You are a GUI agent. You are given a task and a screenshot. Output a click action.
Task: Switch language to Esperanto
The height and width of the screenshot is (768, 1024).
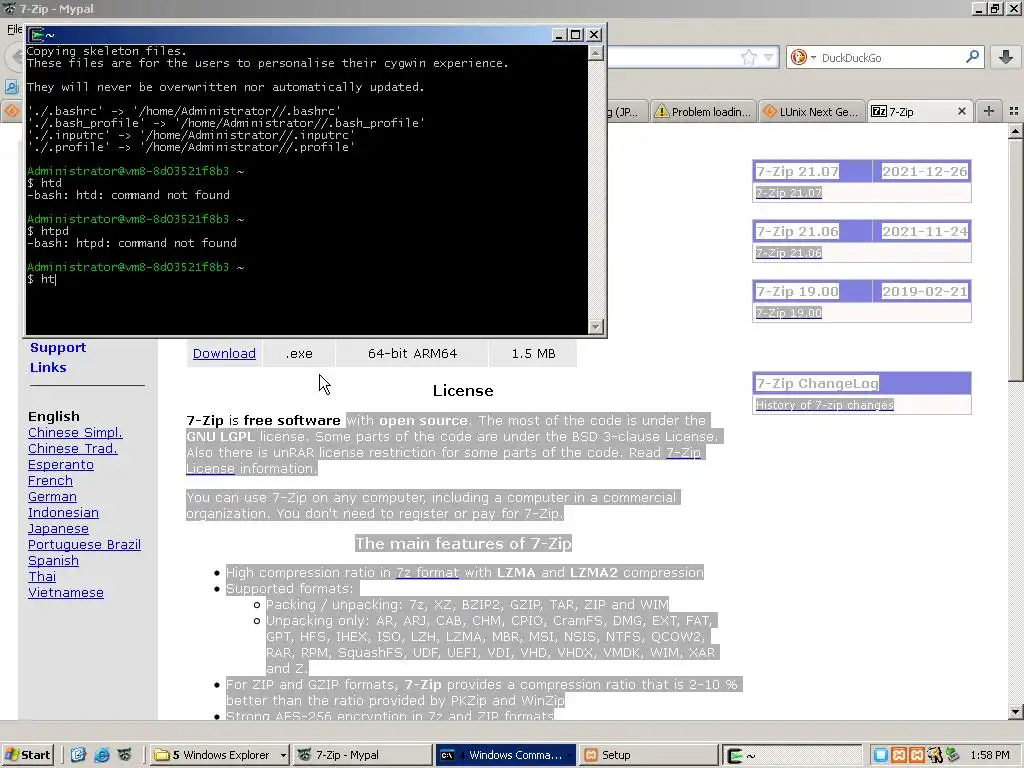click(61, 464)
